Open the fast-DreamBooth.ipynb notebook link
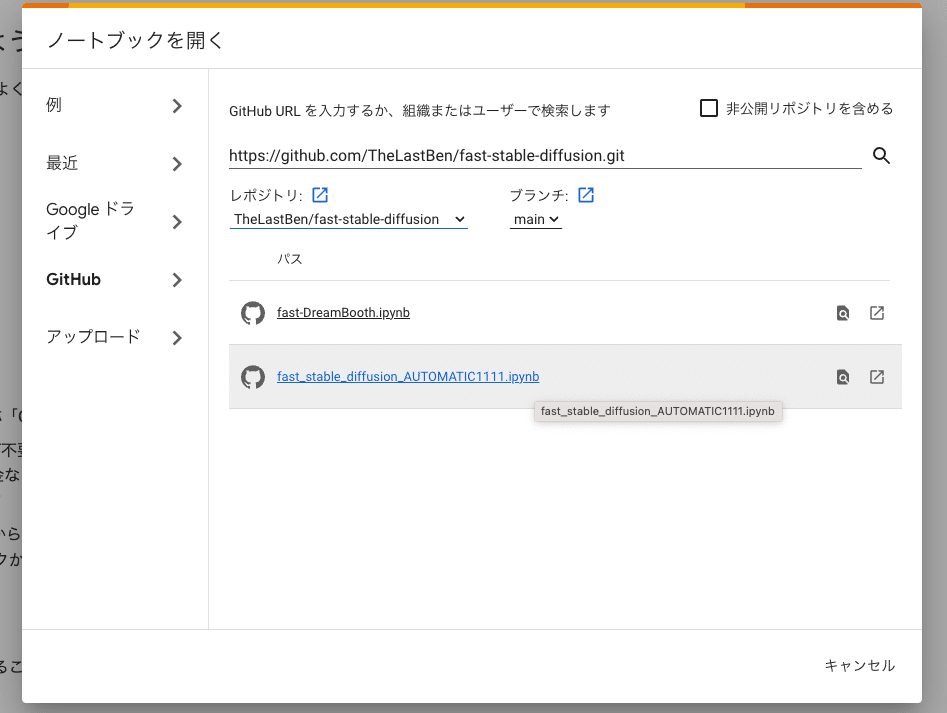The width and height of the screenshot is (947, 713). 343,313
